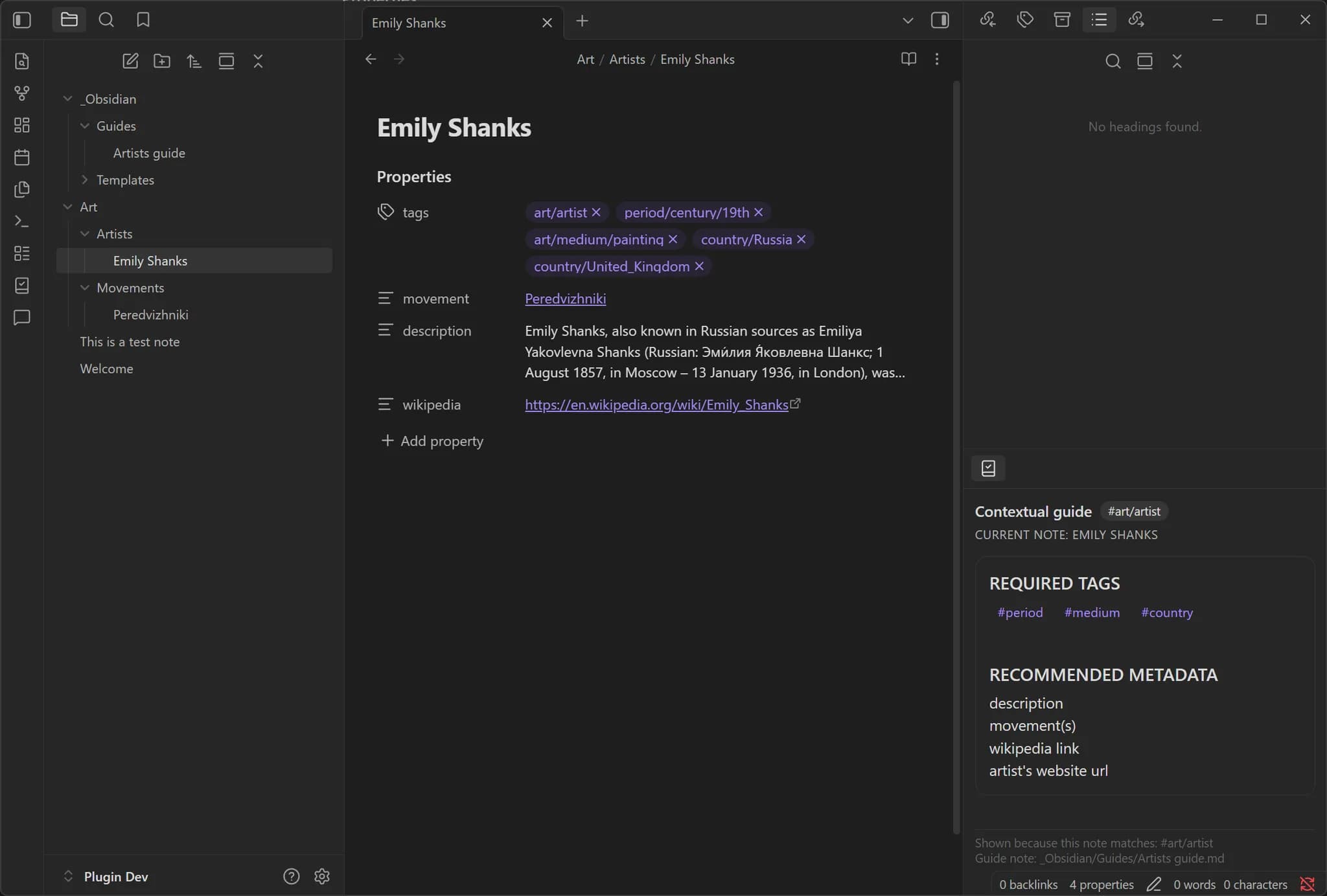Close the Emily Shanks tab
Screen dimensions: 1327x896
click(547, 23)
